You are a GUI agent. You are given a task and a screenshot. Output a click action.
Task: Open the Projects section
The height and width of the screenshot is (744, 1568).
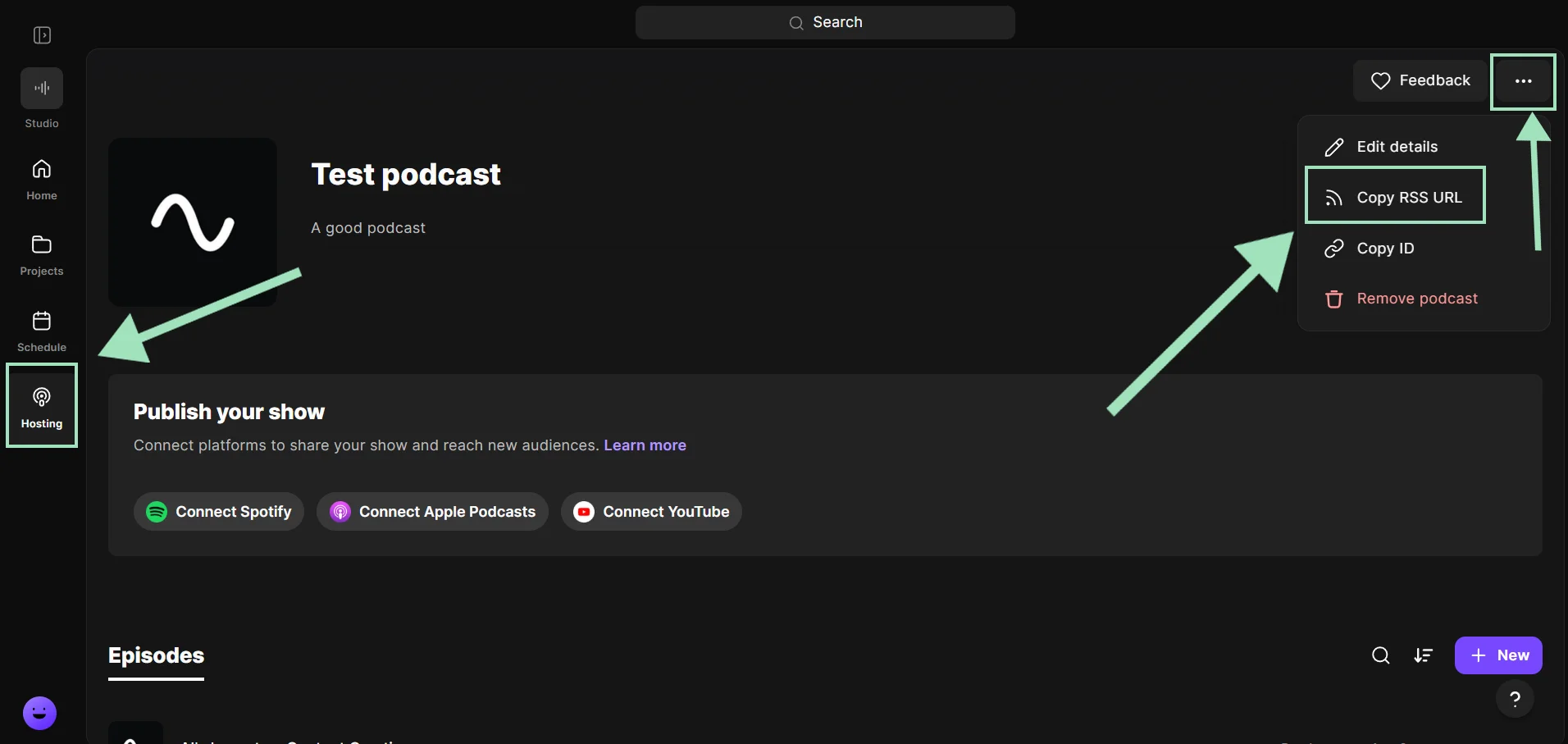coord(41,254)
